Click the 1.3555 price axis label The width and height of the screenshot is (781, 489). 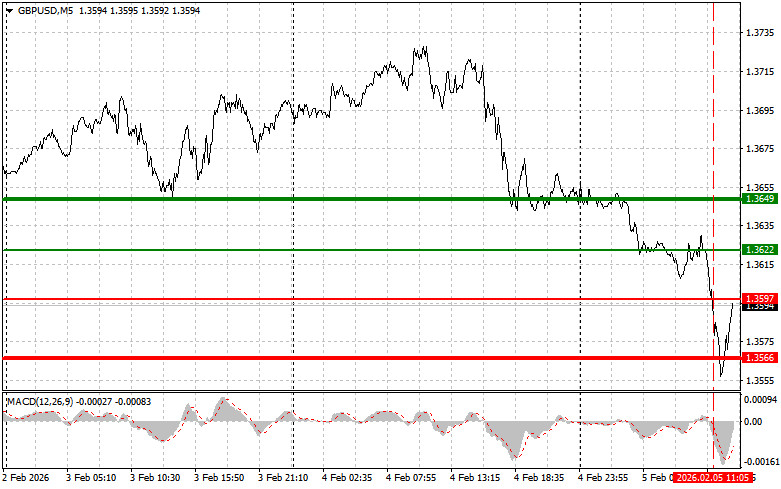(760, 381)
